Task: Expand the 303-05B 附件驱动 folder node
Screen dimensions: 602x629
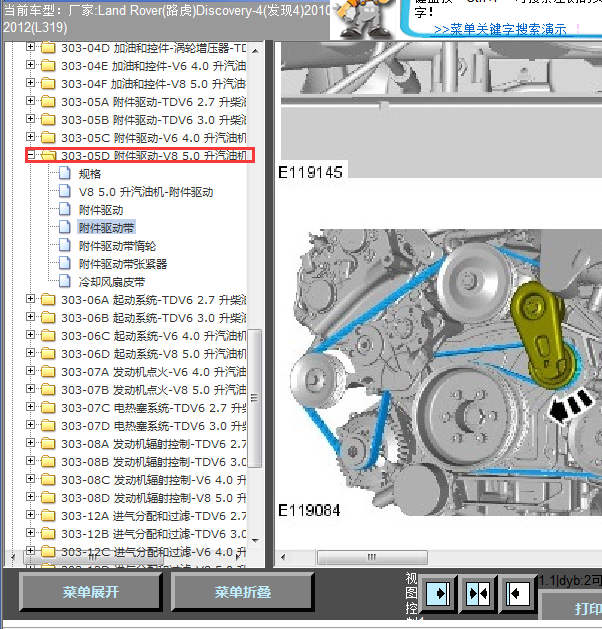Action: (x=30, y=119)
